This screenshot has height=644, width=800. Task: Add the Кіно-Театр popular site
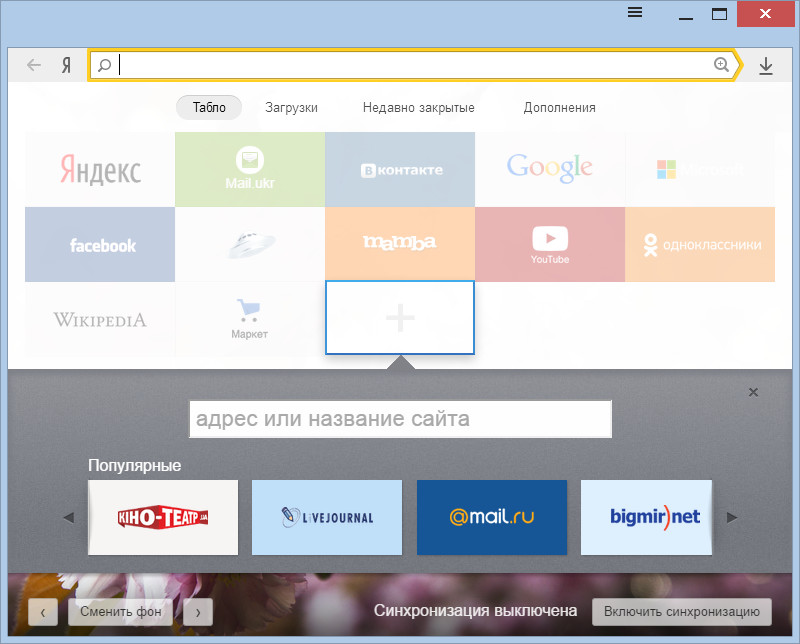coord(163,517)
